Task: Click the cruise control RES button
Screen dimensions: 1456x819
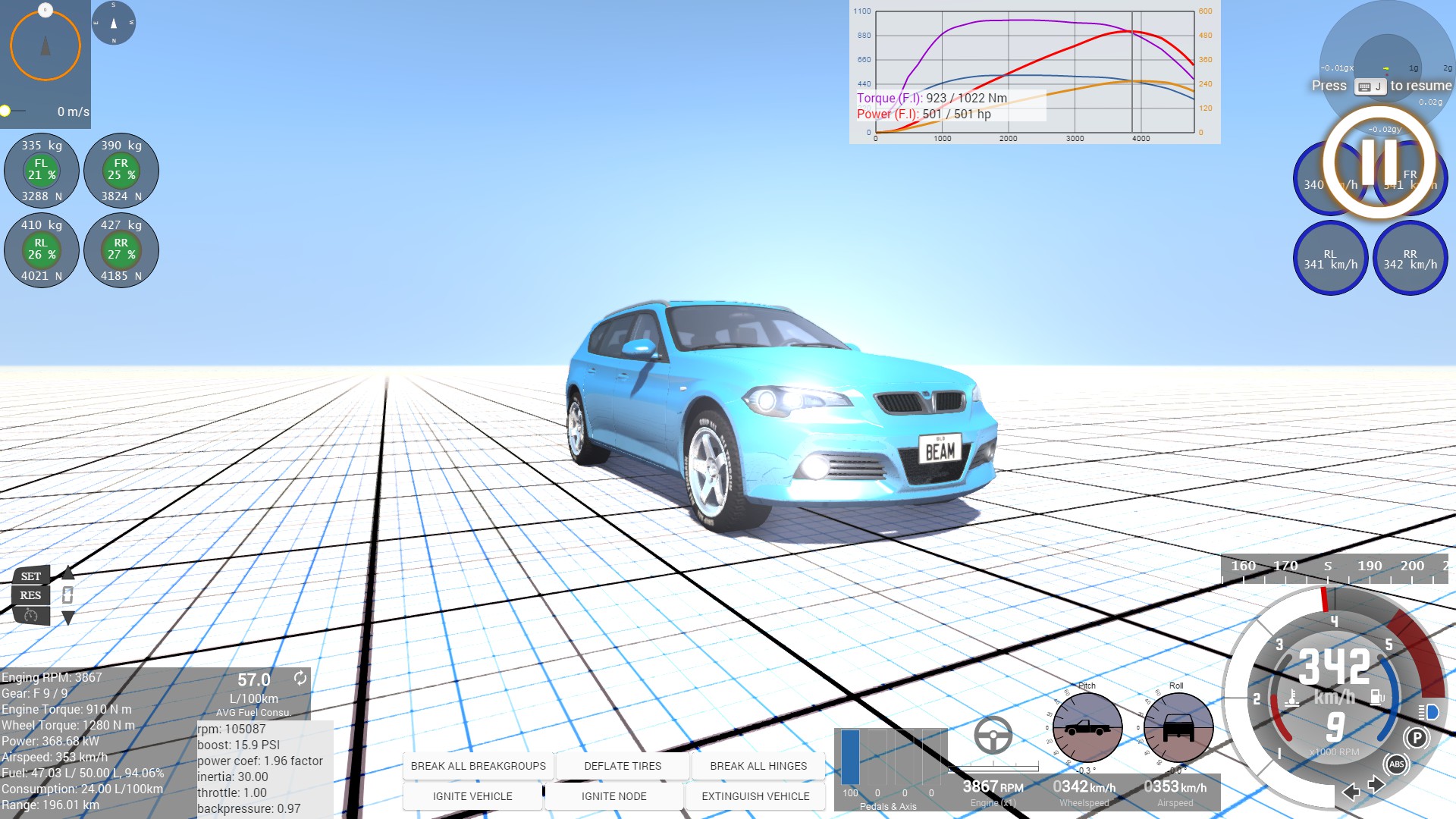Action: click(31, 595)
